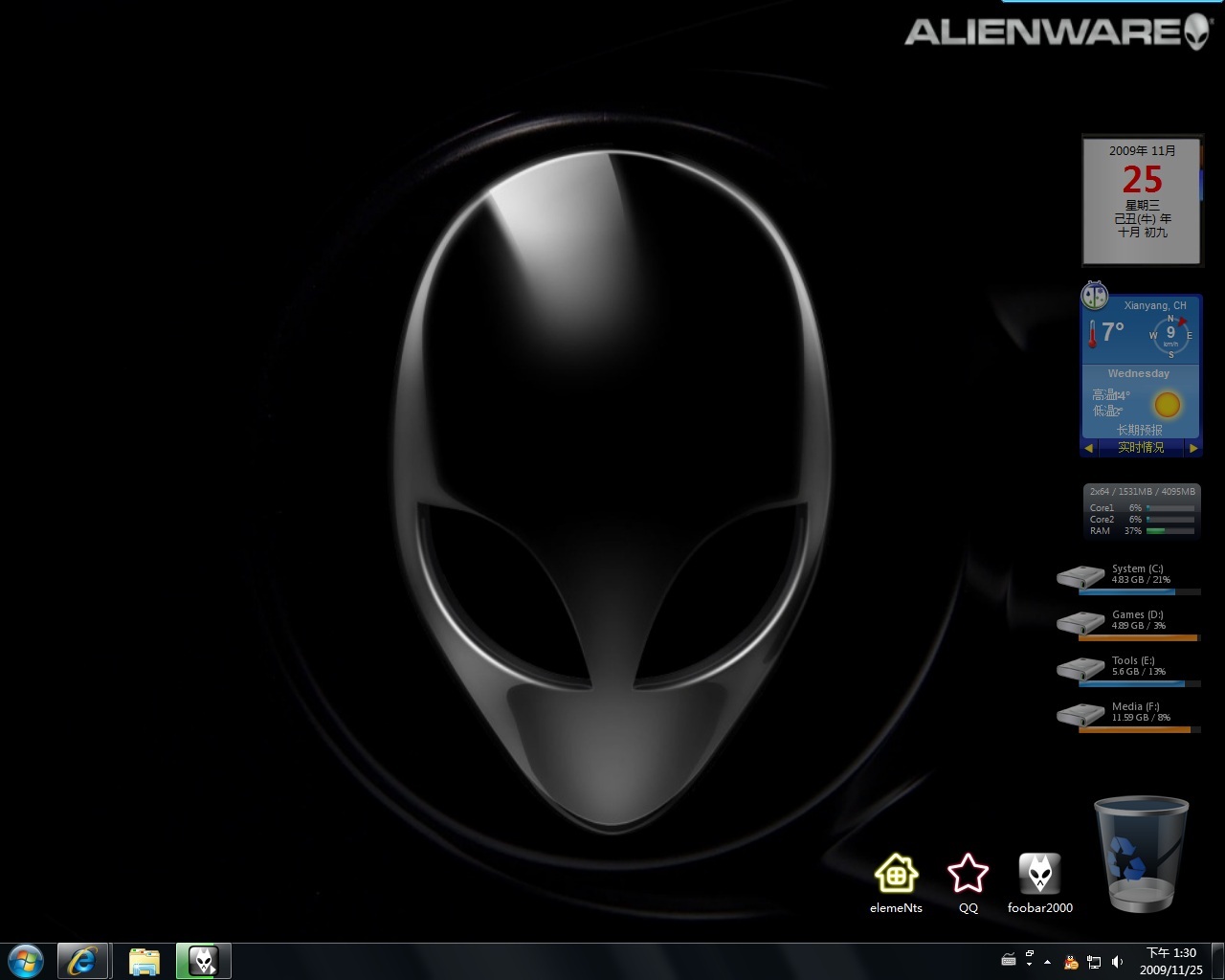1225x980 pixels.
Task: Open the elemeNts desktop shortcut
Action: tap(897, 883)
